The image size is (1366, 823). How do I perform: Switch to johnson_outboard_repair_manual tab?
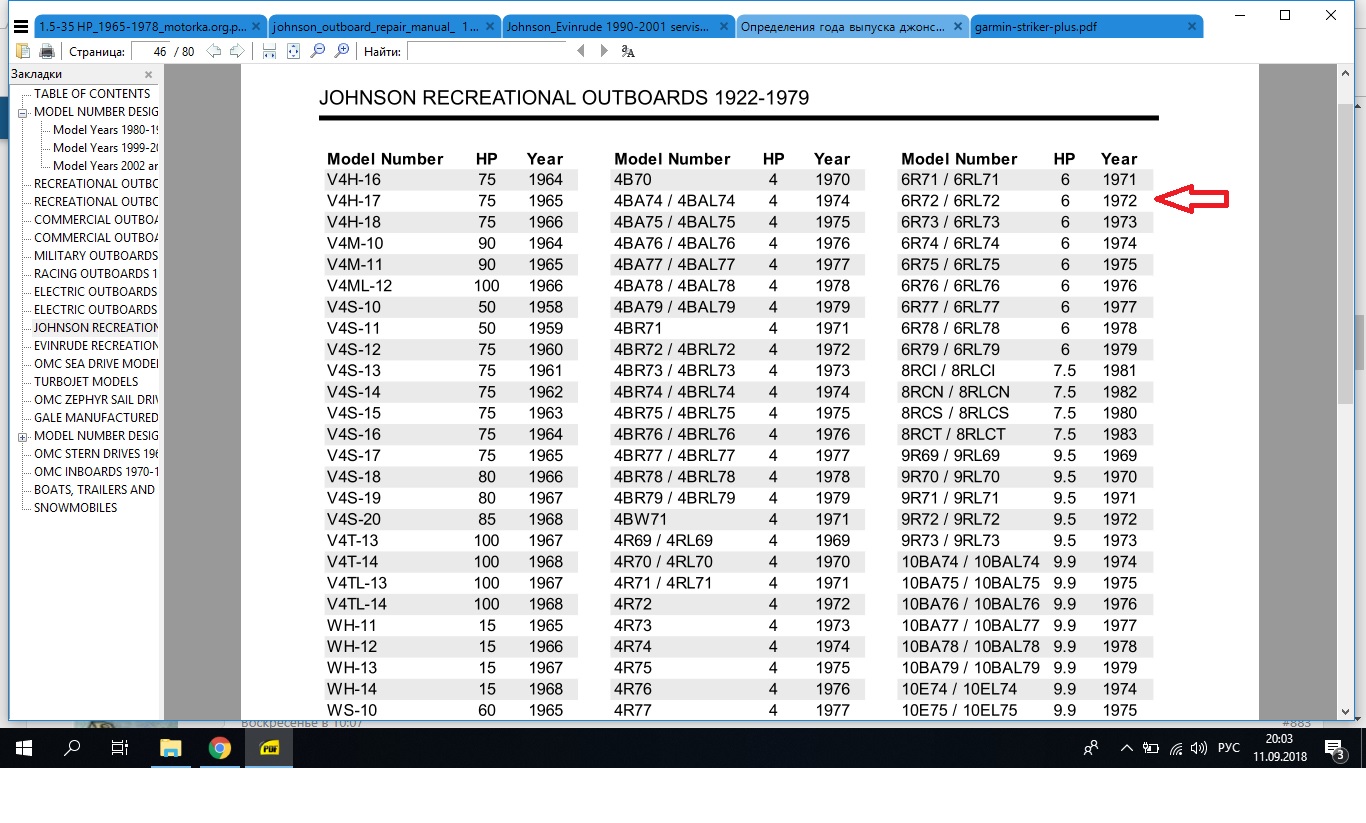(384, 27)
